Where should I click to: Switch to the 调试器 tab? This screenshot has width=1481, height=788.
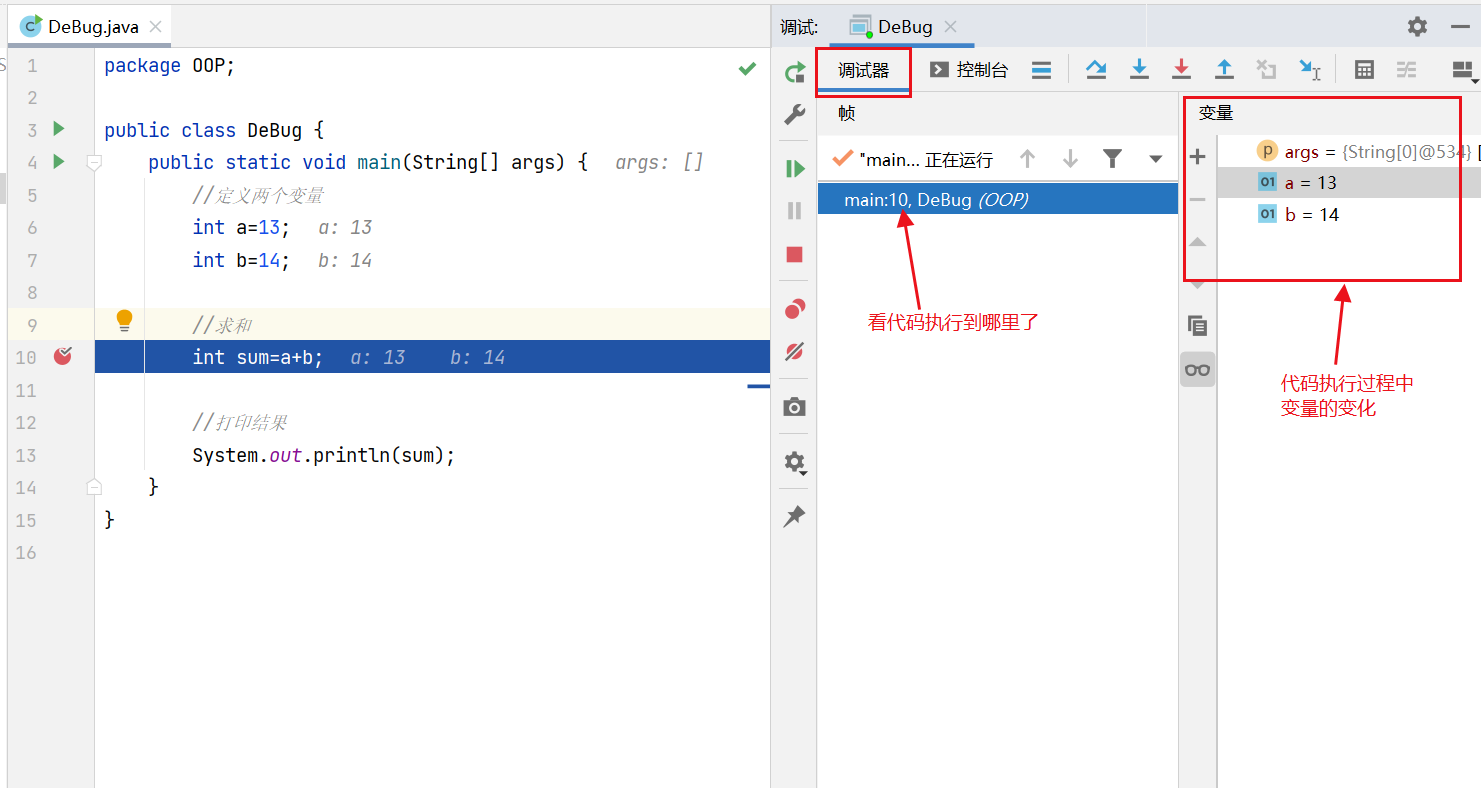click(864, 71)
